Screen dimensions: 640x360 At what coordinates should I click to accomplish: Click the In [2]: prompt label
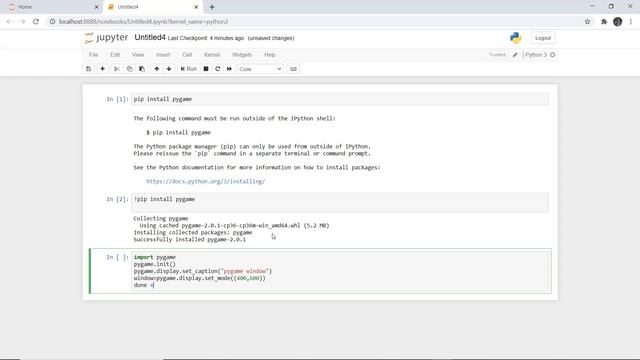click(x=117, y=199)
